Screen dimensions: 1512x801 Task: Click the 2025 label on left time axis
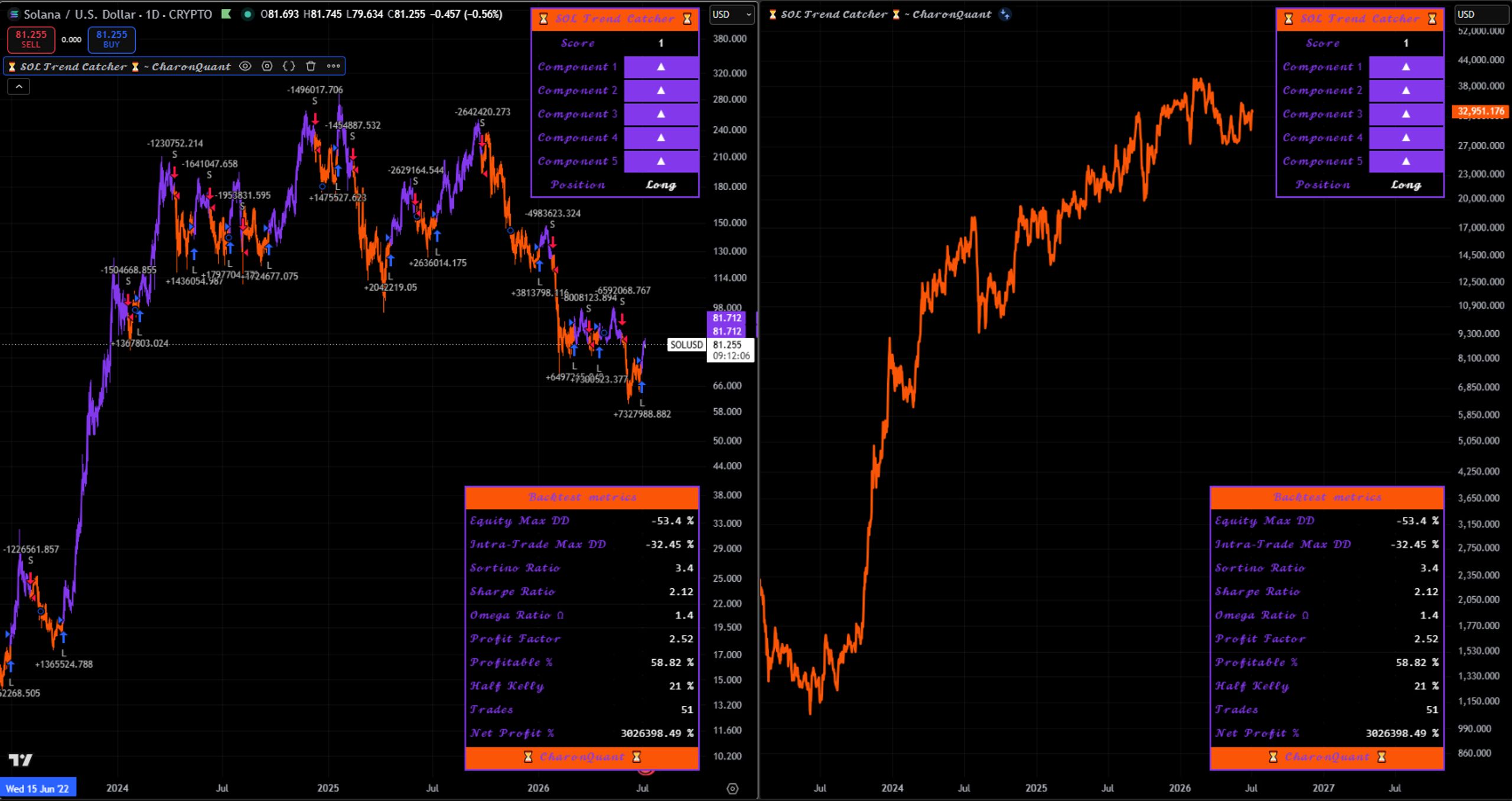328,788
